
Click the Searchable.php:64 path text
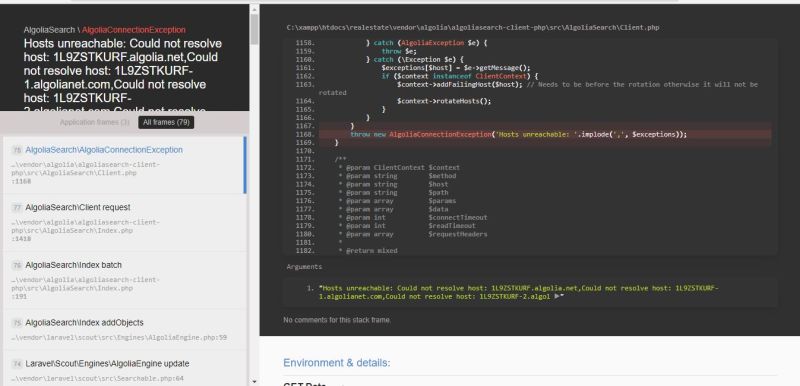pos(97,379)
